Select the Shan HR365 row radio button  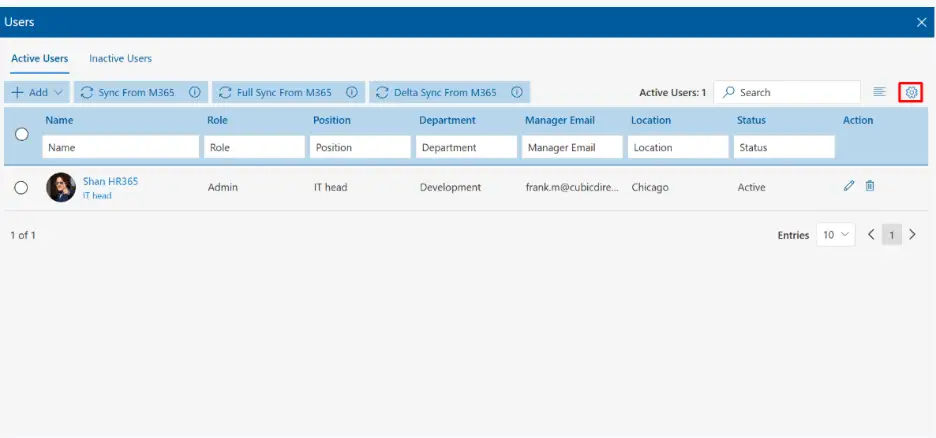tap(21, 188)
